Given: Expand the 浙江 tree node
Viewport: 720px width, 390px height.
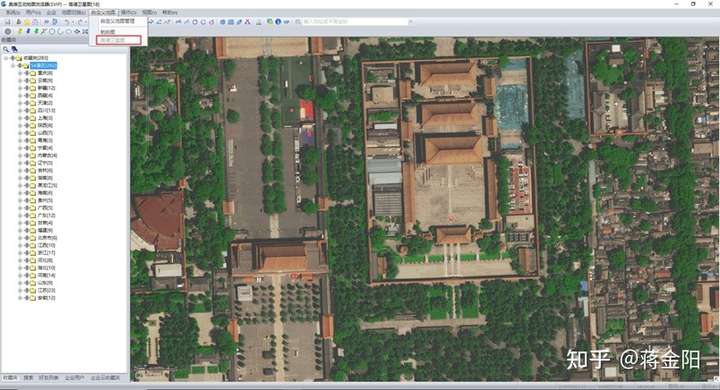Looking at the screenshot, I should [20, 253].
